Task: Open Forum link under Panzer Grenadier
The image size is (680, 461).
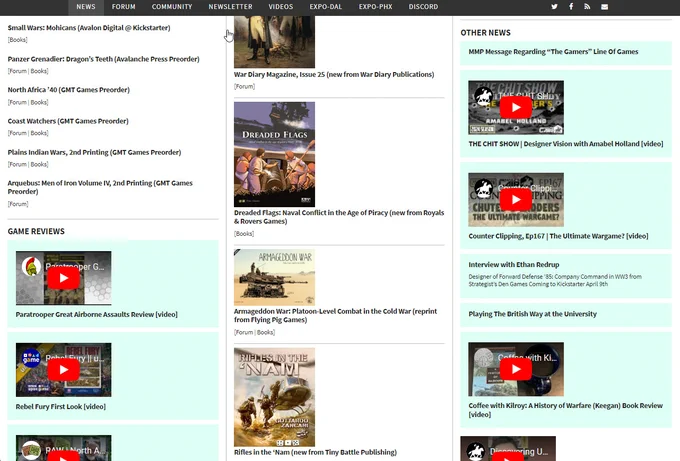Action: click(x=18, y=71)
